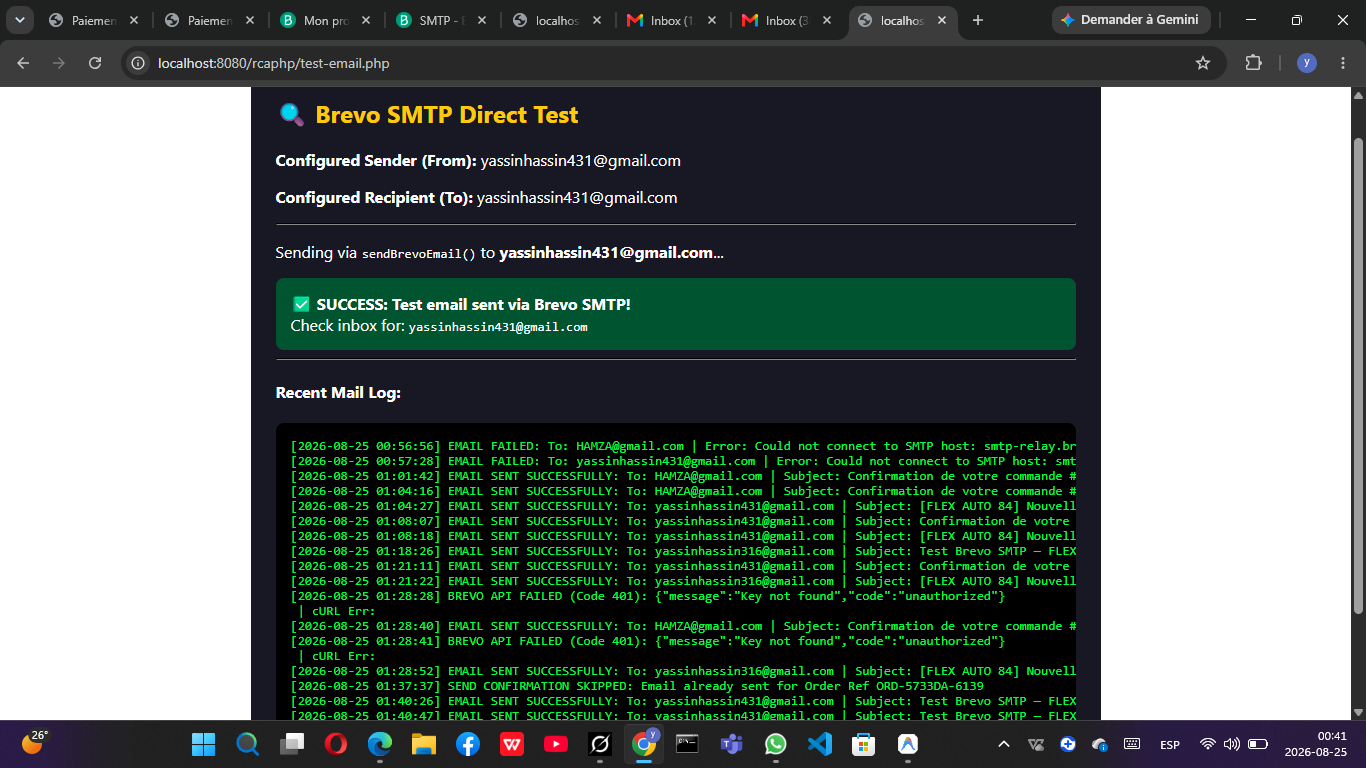Bookmark this page with the star icon
This screenshot has width=1366, height=768.
(x=1203, y=63)
